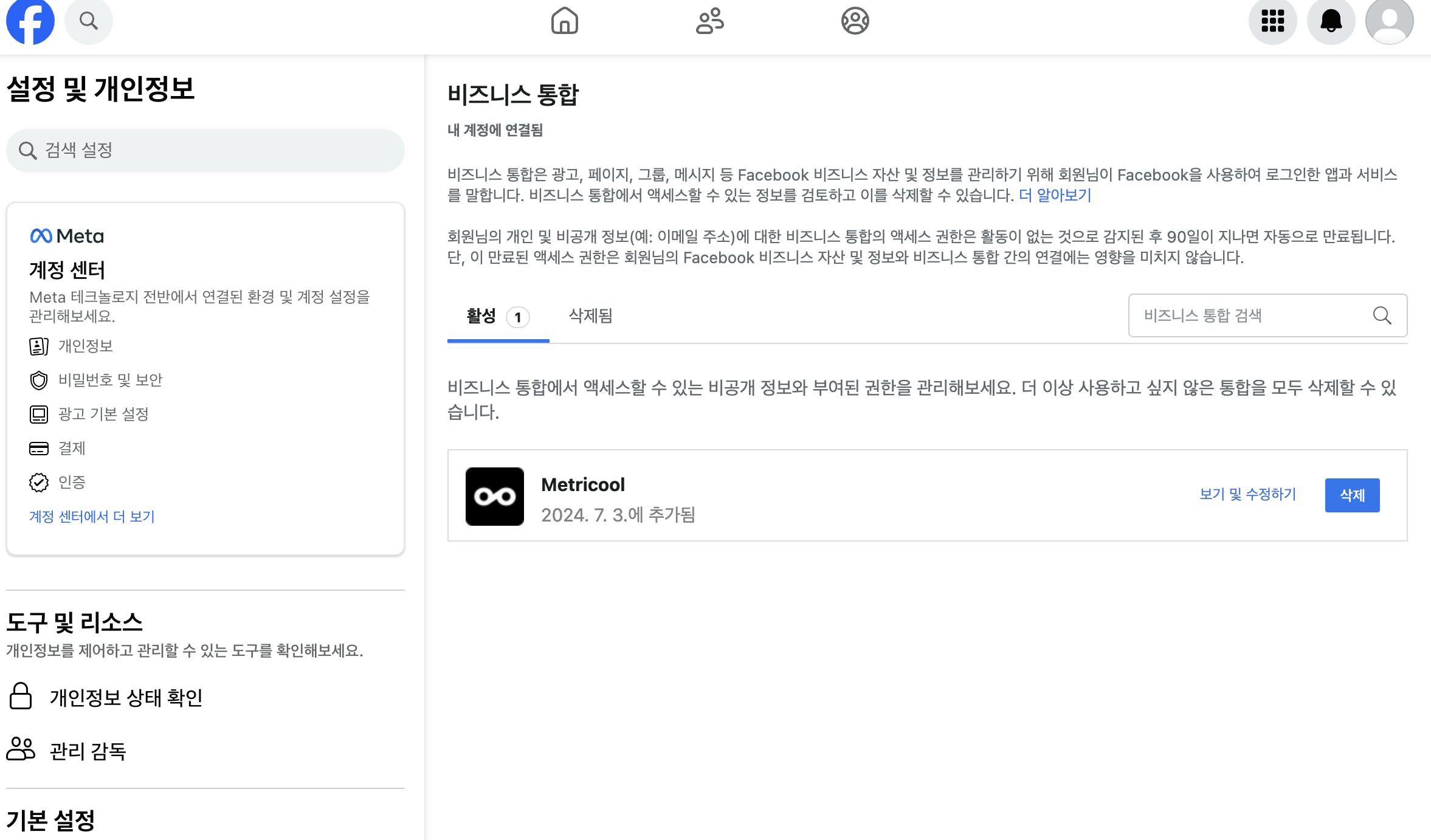Open the notifications bell icon
Viewport: 1431px width, 840px height.
(x=1331, y=21)
